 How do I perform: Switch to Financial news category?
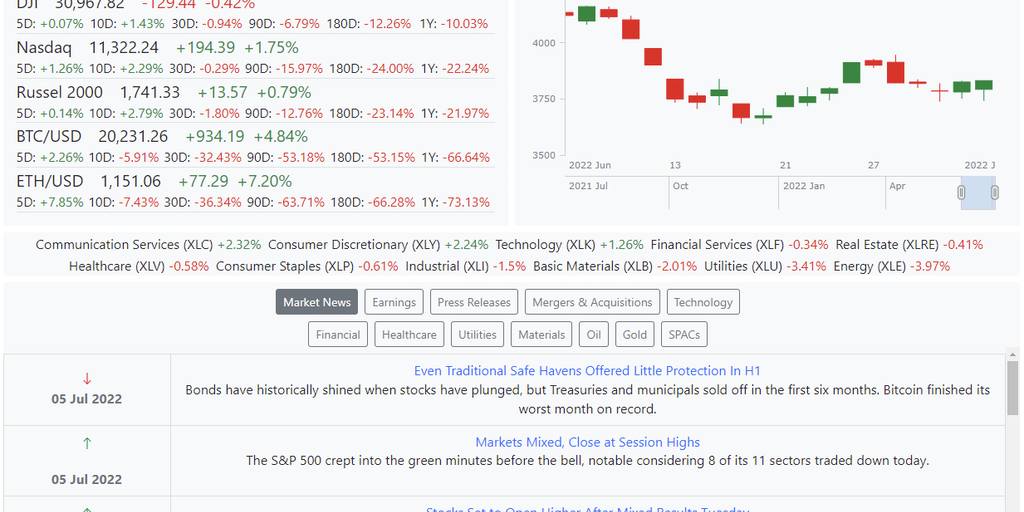click(x=338, y=334)
